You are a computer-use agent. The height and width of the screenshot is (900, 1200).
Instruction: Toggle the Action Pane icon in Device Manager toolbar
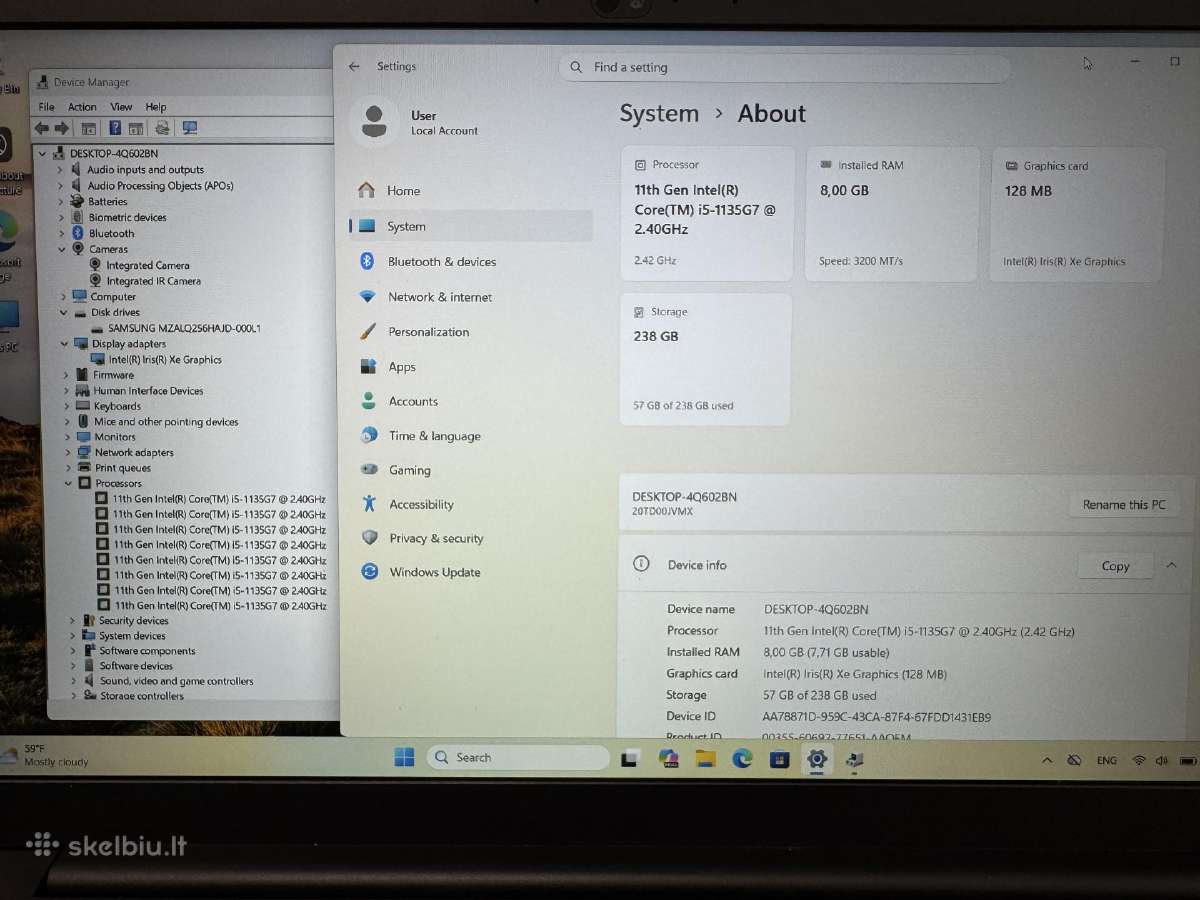click(x=135, y=128)
